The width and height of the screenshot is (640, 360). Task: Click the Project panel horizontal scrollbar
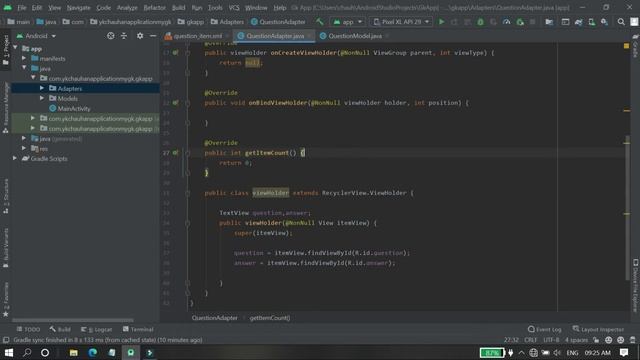click(x=73, y=320)
